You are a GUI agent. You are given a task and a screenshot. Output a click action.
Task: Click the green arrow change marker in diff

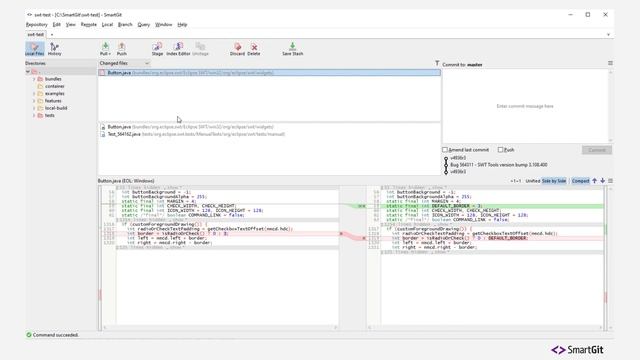click(362, 206)
